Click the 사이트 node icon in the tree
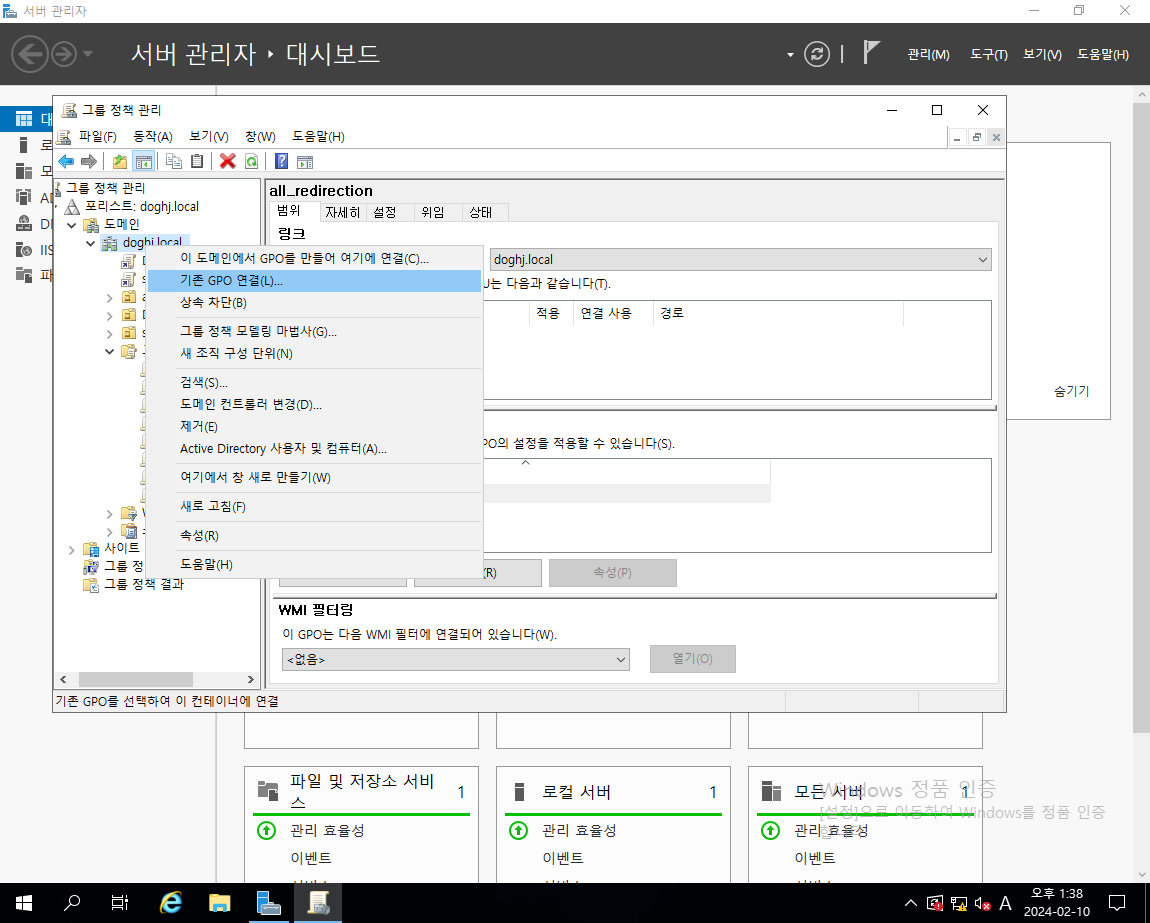1150x923 pixels. coord(91,549)
